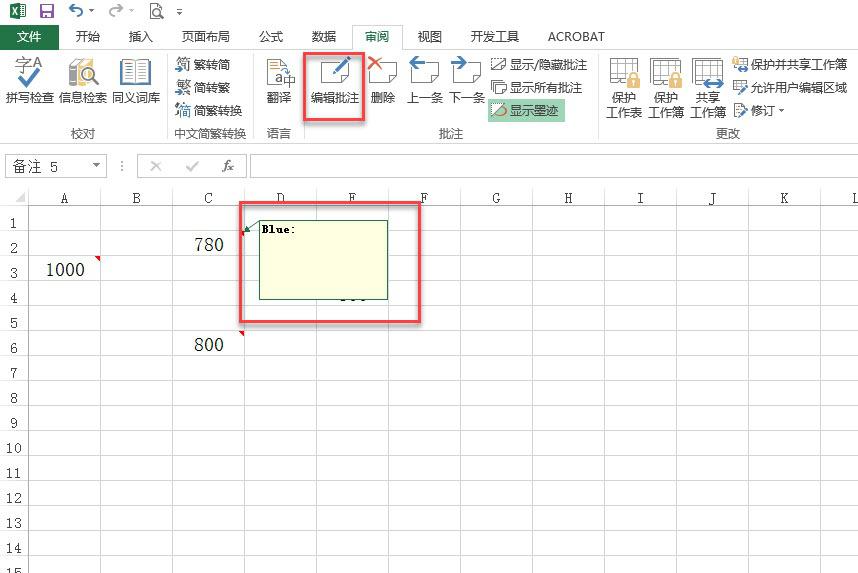Viewport: 858px width, 573px height.
Task: Select cell containing 1000
Action: click(x=65, y=269)
